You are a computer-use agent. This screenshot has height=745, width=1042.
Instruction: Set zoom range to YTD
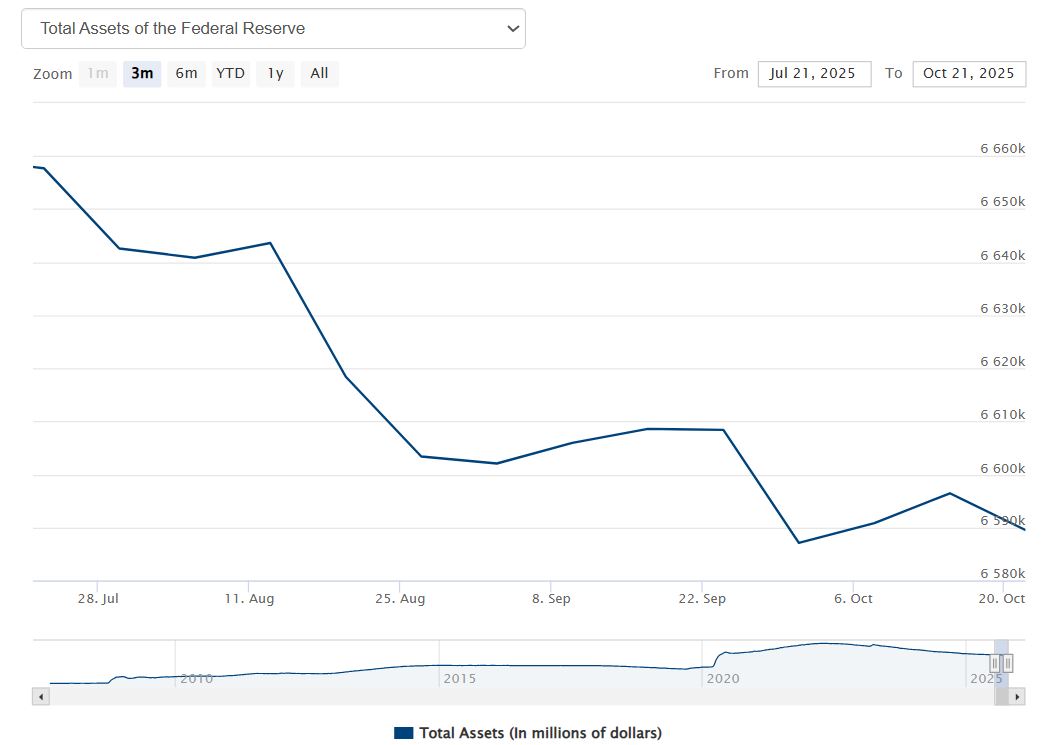pos(230,73)
